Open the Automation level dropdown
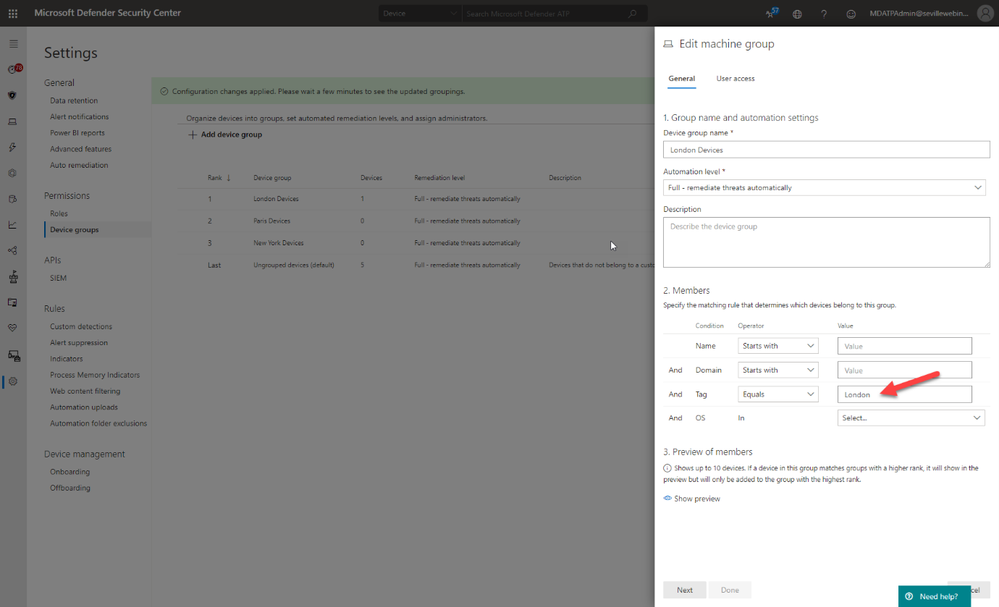 pyautogui.click(x=824, y=187)
